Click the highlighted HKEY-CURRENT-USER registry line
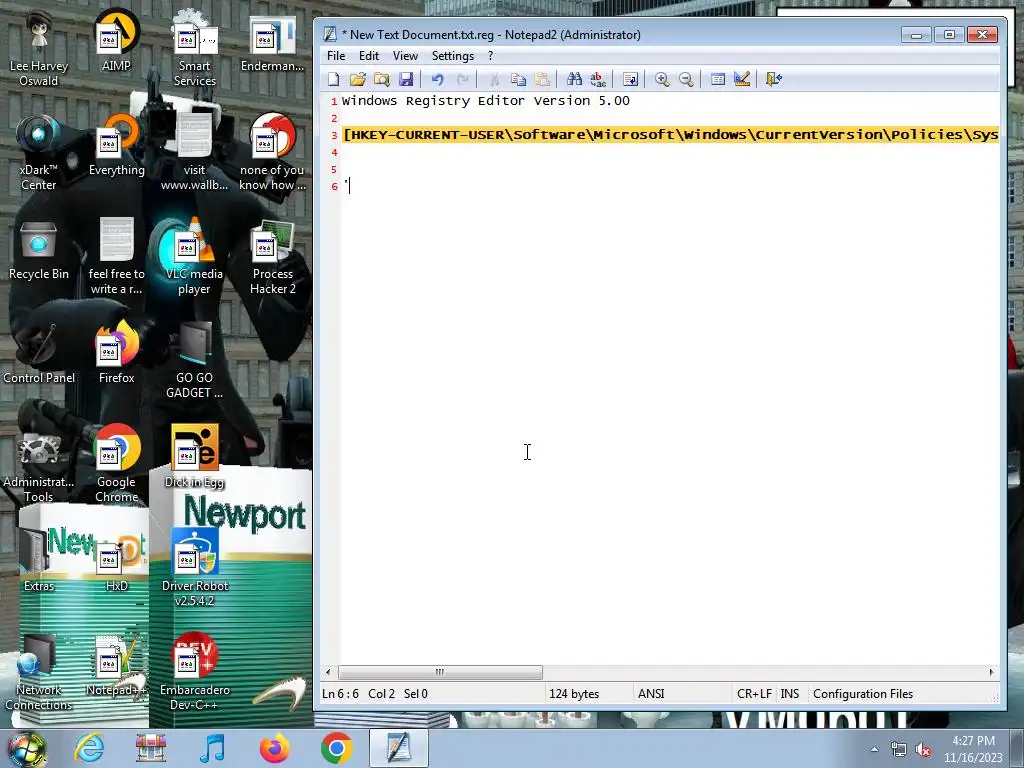1024x768 pixels. 671,135
